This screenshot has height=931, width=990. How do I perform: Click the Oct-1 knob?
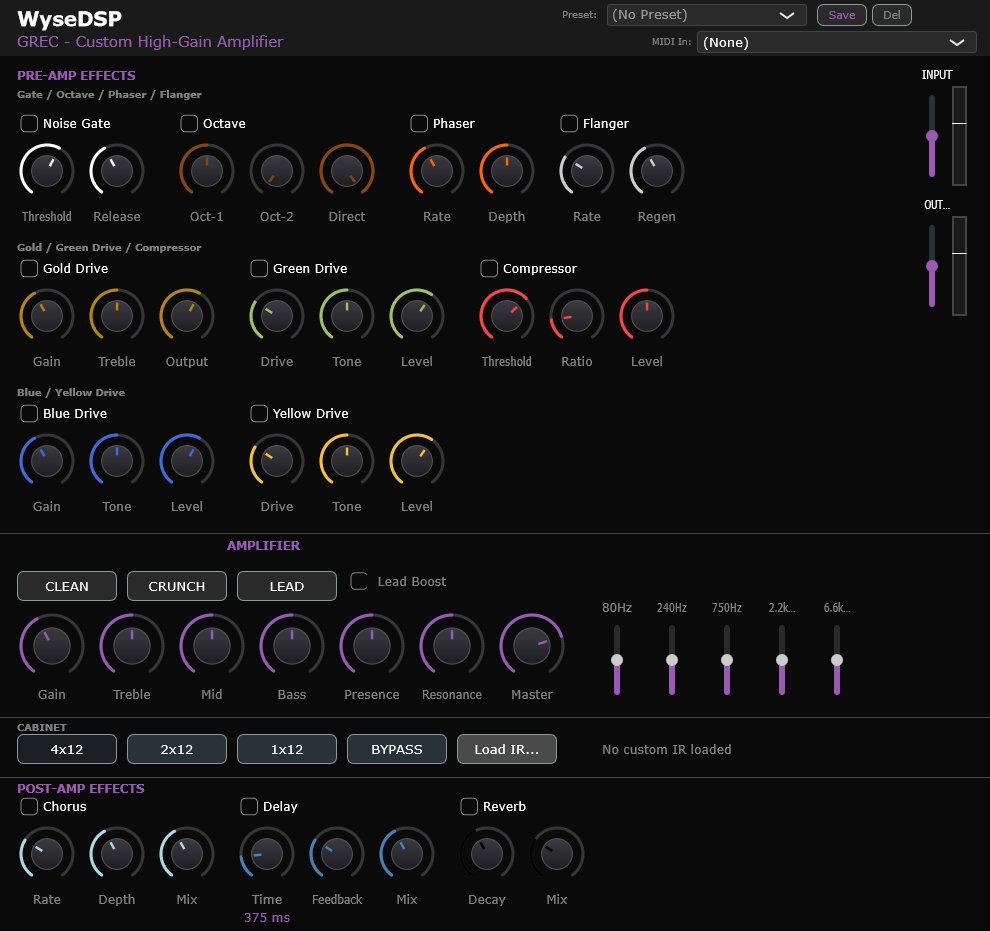[x=206, y=170]
